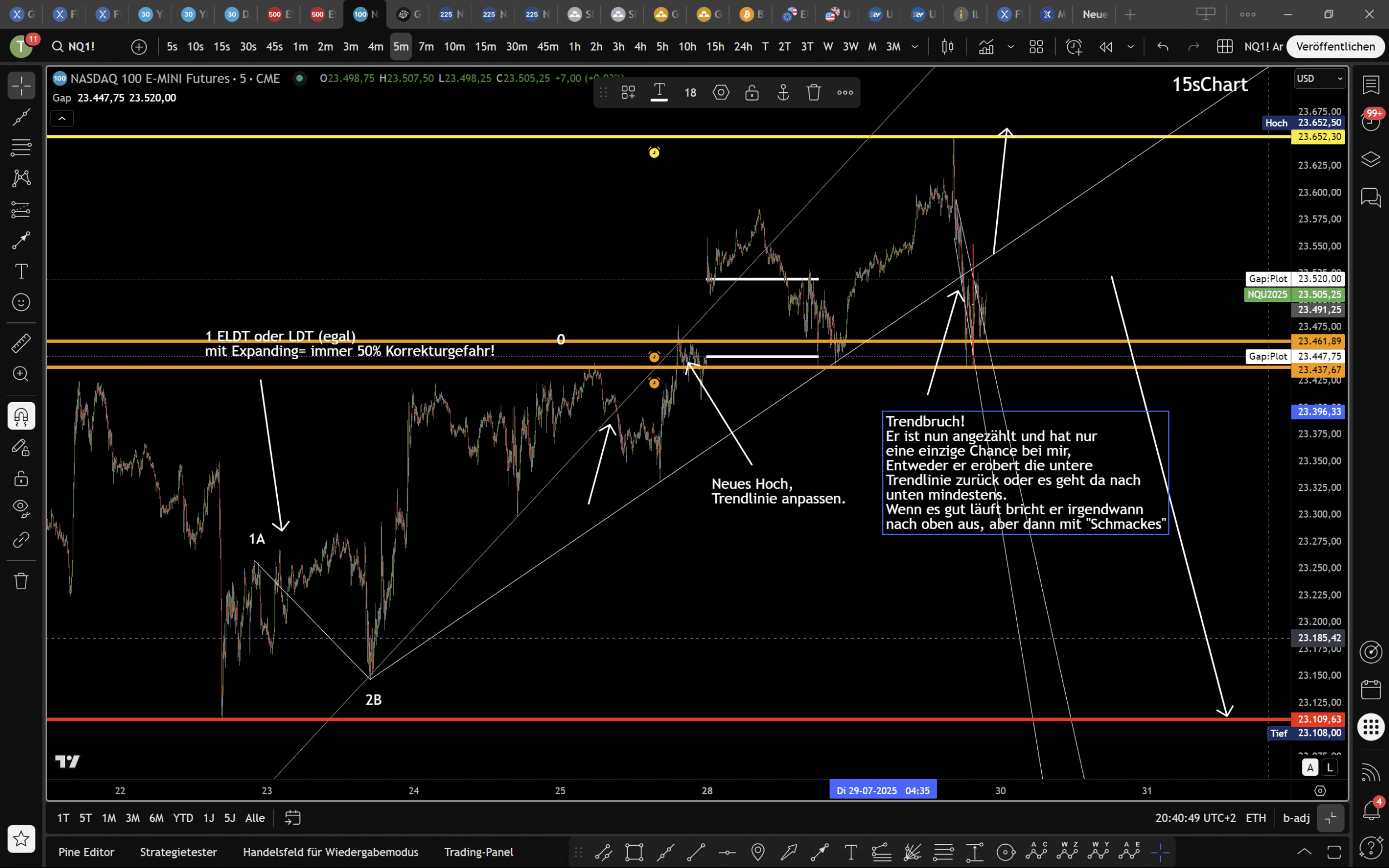
Task: Toggle the Magnet mode on
Action: 21,416
